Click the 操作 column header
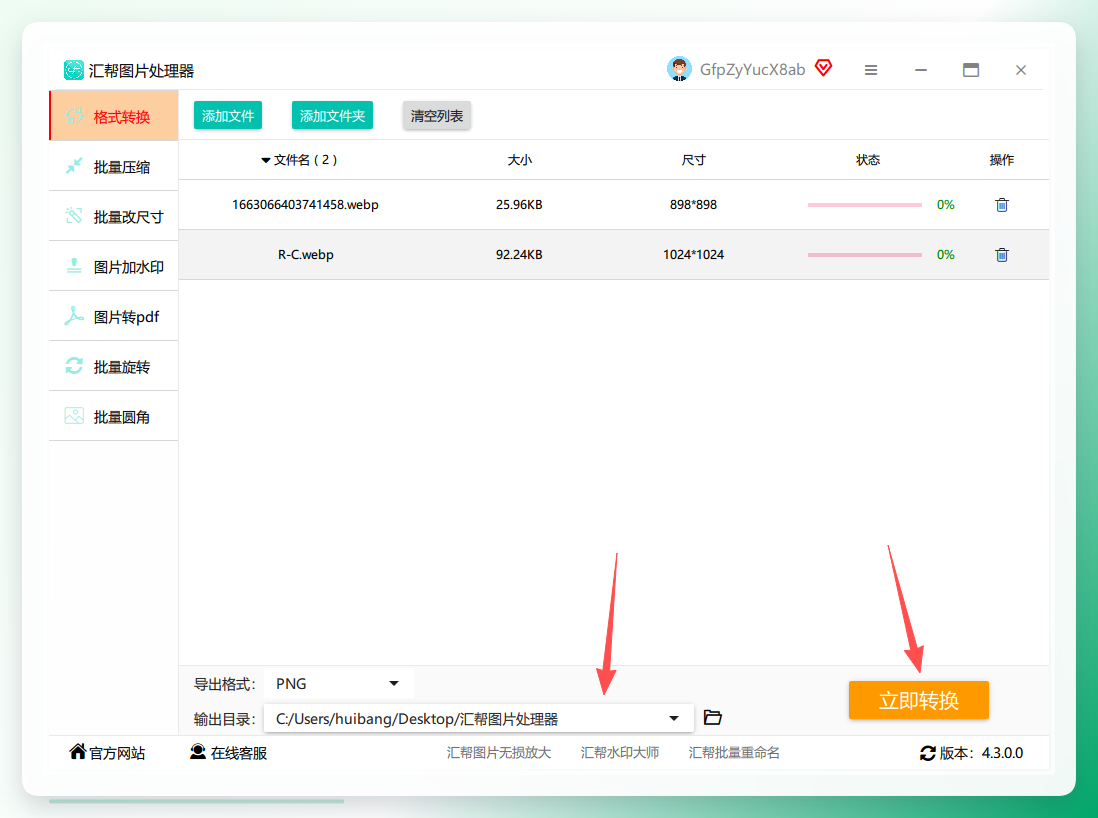The image size is (1098, 818). click(x=1001, y=160)
